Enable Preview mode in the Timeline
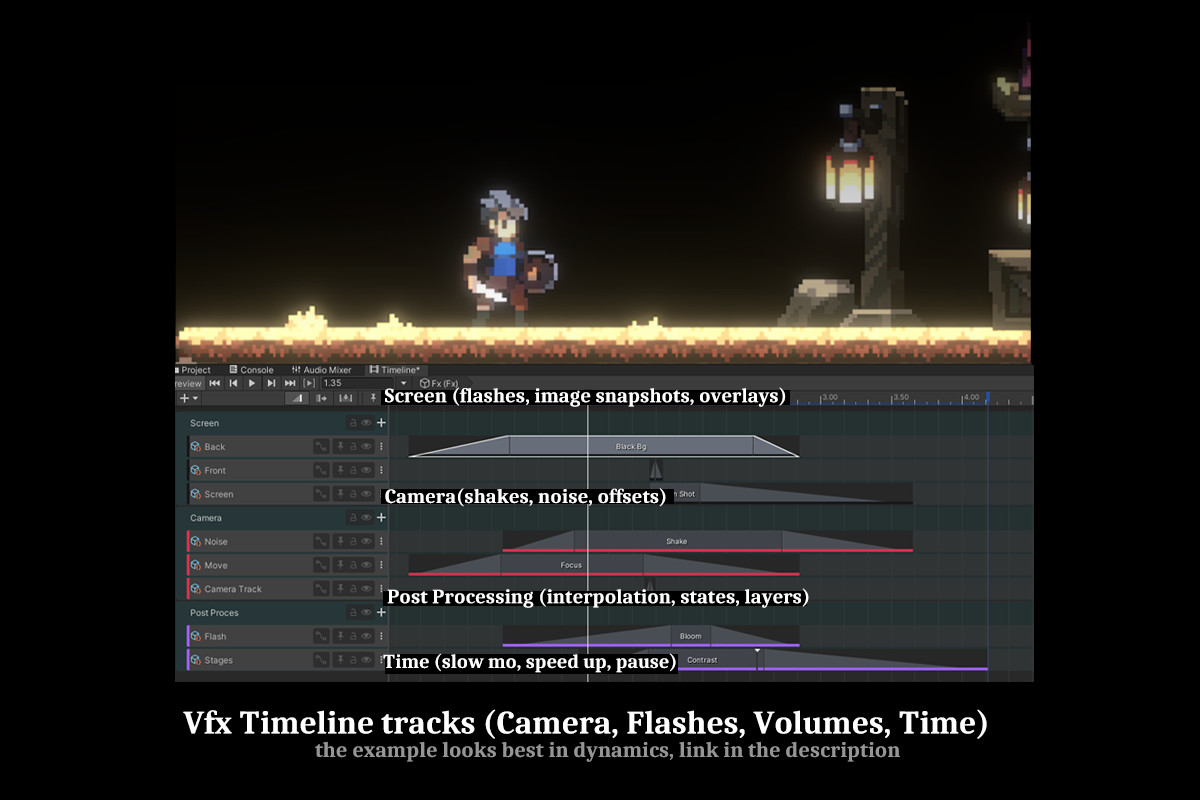The width and height of the screenshot is (1200, 800). coord(187,383)
